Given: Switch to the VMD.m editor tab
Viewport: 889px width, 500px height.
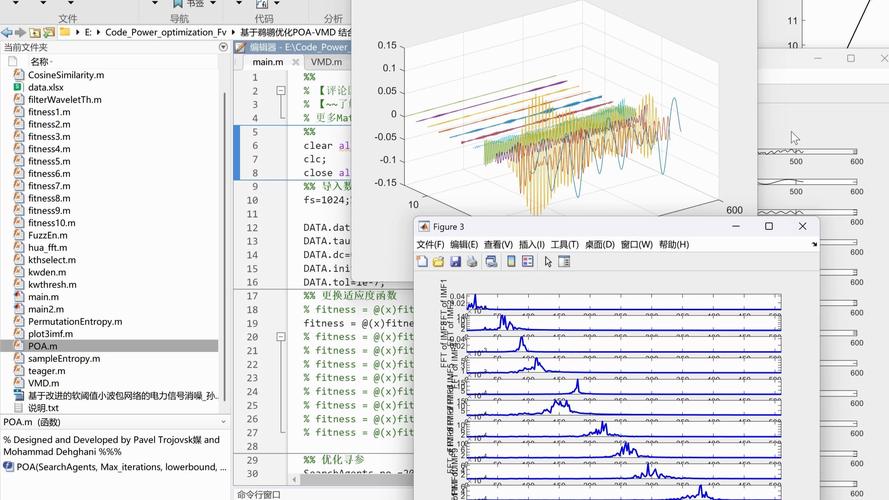Looking at the screenshot, I should (x=326, y=62).
